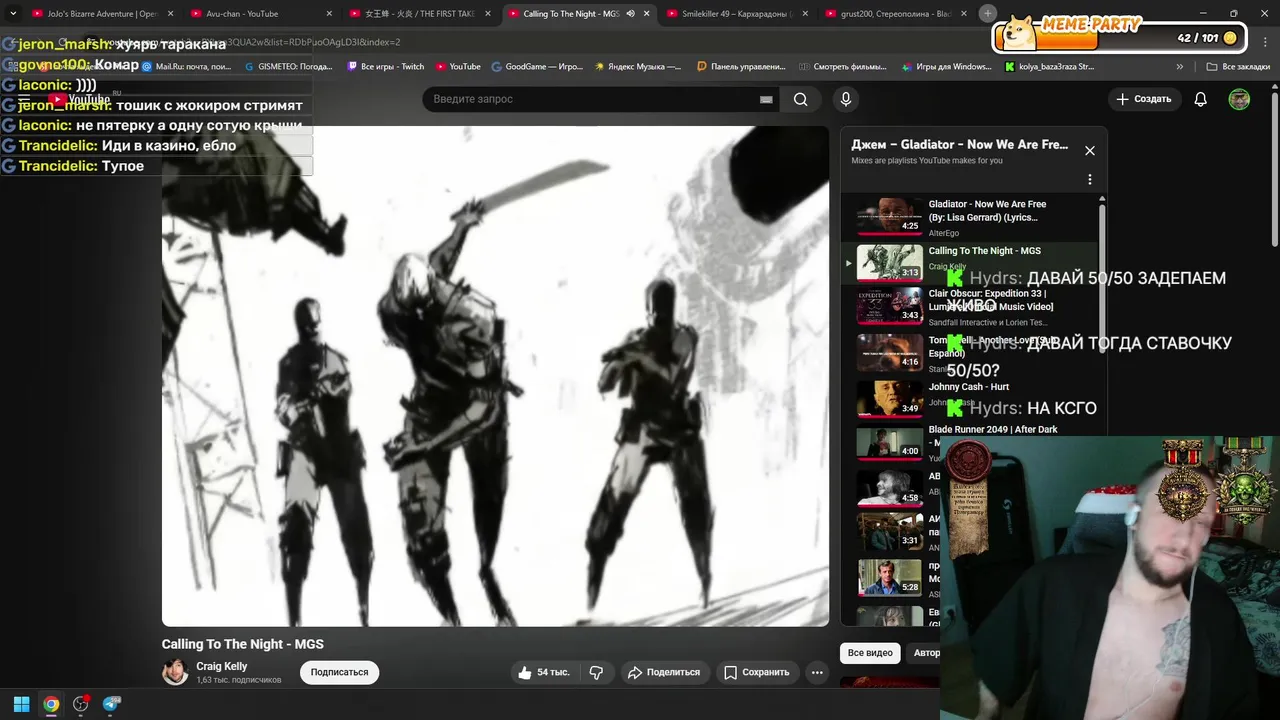Open Windows Start menu
Image resolution: width=1280 pixels, height=720 pixels.
click(21, 704)
